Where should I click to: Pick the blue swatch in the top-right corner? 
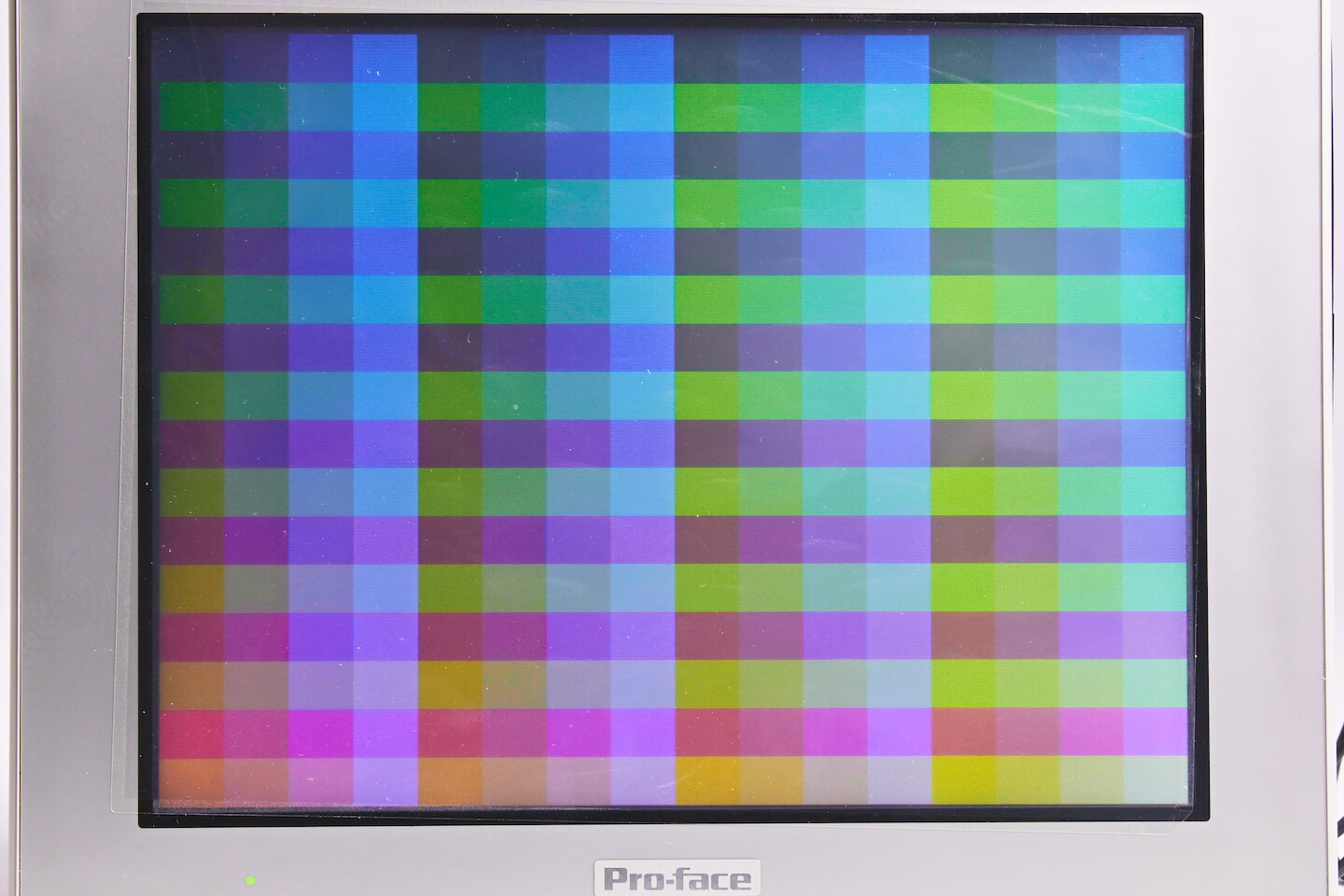tap(1154, 58)
